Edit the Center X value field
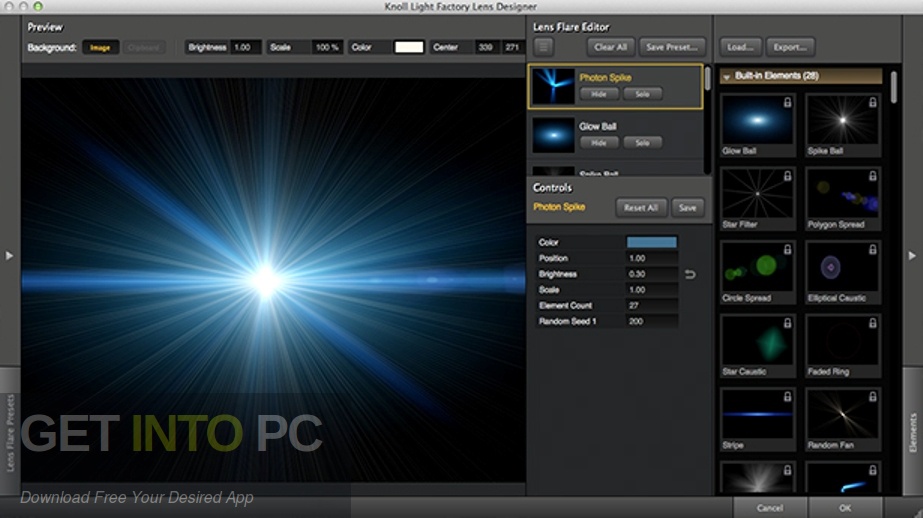Screen dimensions: 923x518 click(x=486, y=47)
